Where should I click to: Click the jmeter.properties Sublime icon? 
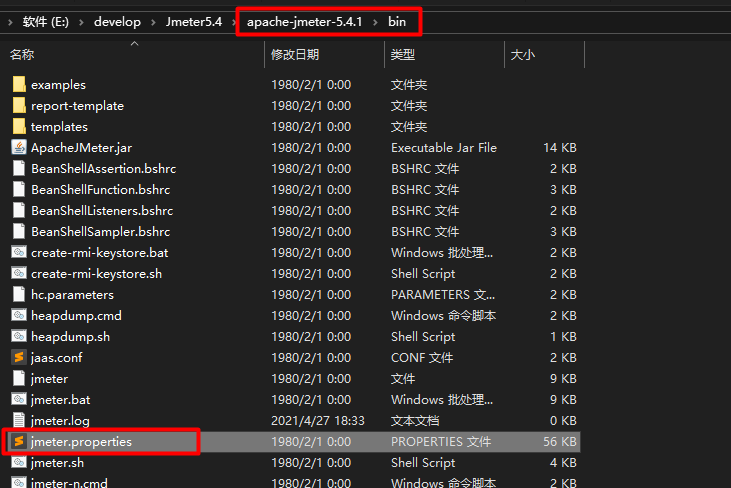pos(19,441)
